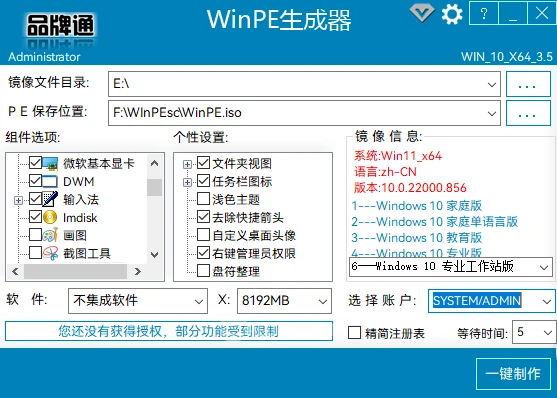Uncheck 微软基本显卡 component

click(35, 163)
